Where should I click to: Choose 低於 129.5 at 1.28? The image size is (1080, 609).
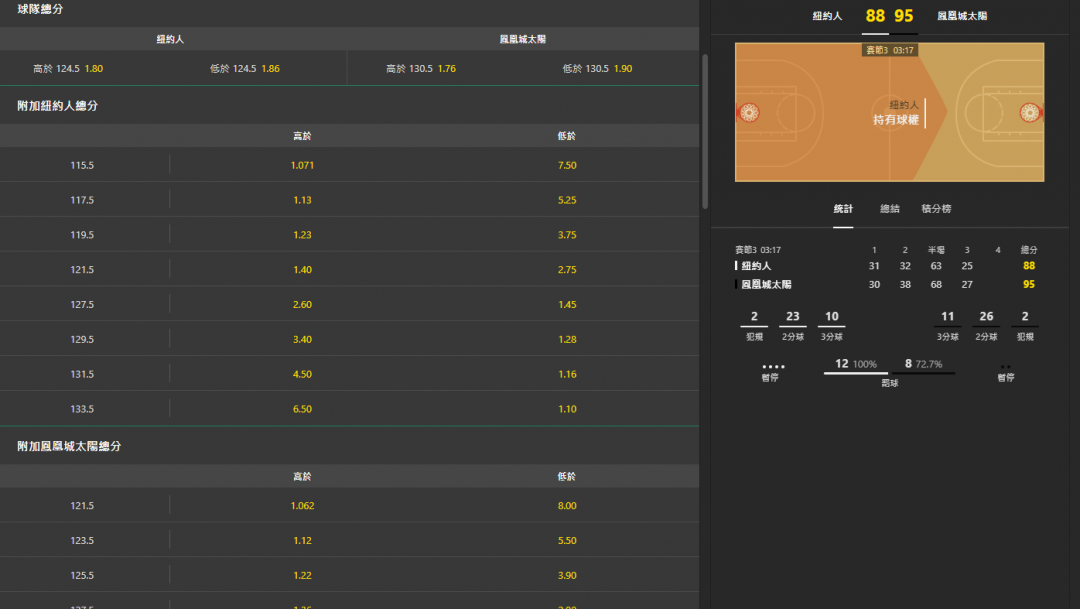point(567,339)
